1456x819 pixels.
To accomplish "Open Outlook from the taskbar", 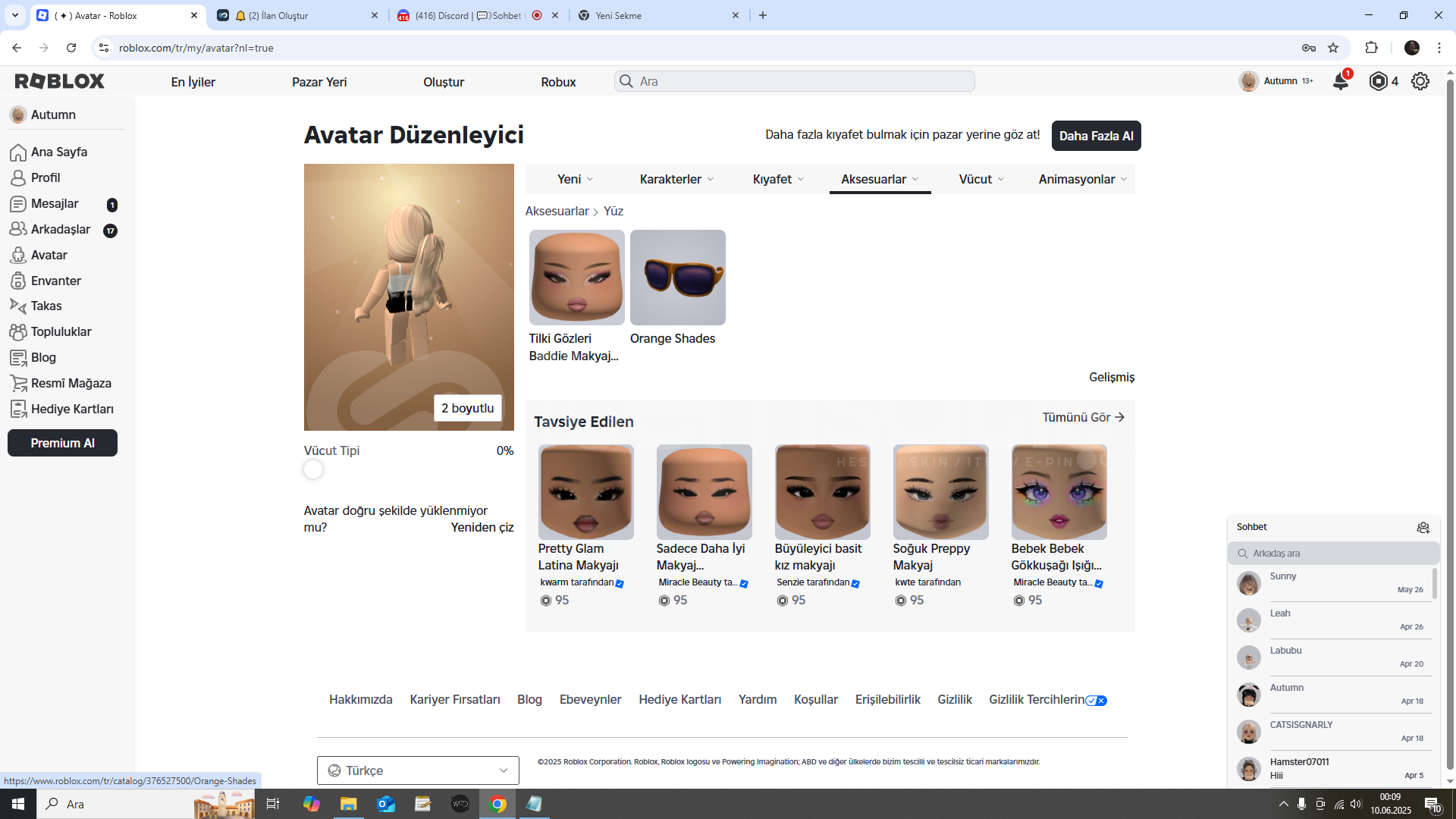I will [386, 804].
